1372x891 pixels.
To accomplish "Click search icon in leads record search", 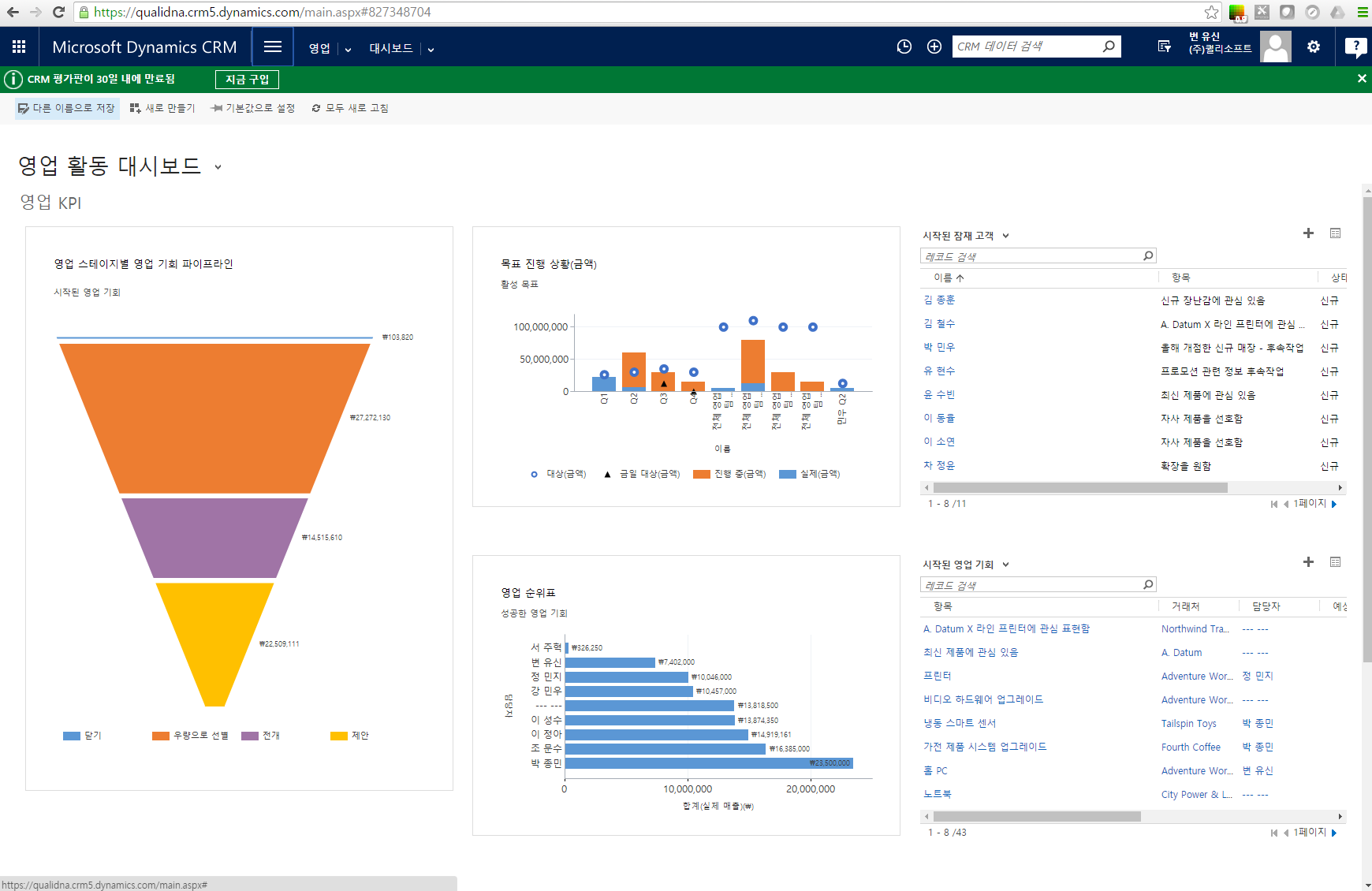I will [1148, 256].
